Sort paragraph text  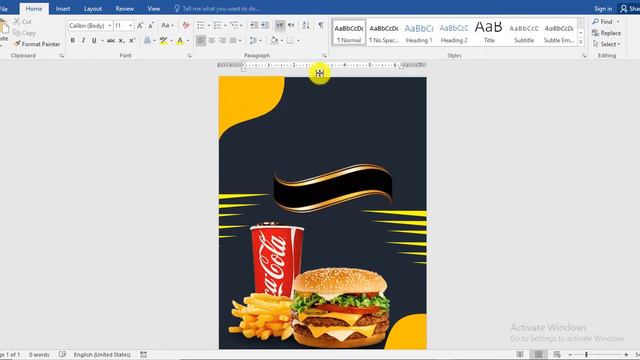click(x=306, y=25)
